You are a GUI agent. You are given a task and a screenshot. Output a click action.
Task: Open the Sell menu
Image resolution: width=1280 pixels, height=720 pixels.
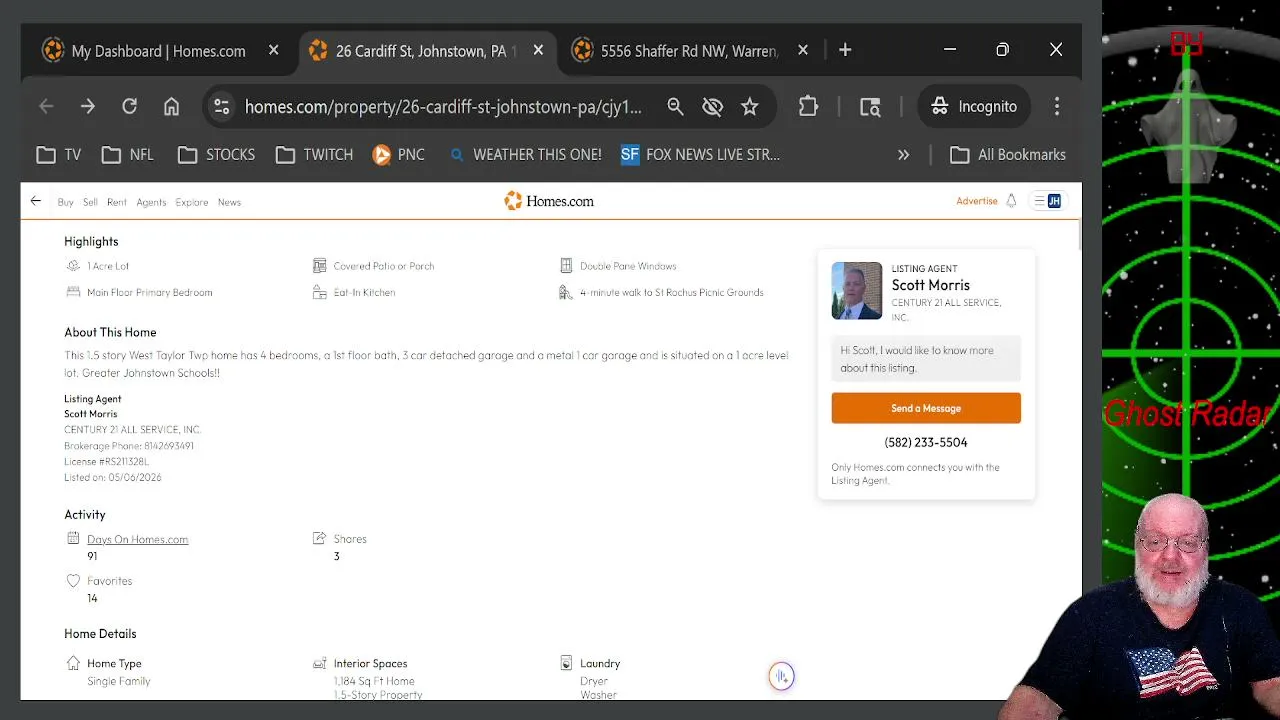pyautogui.click(x=90, y=202)
